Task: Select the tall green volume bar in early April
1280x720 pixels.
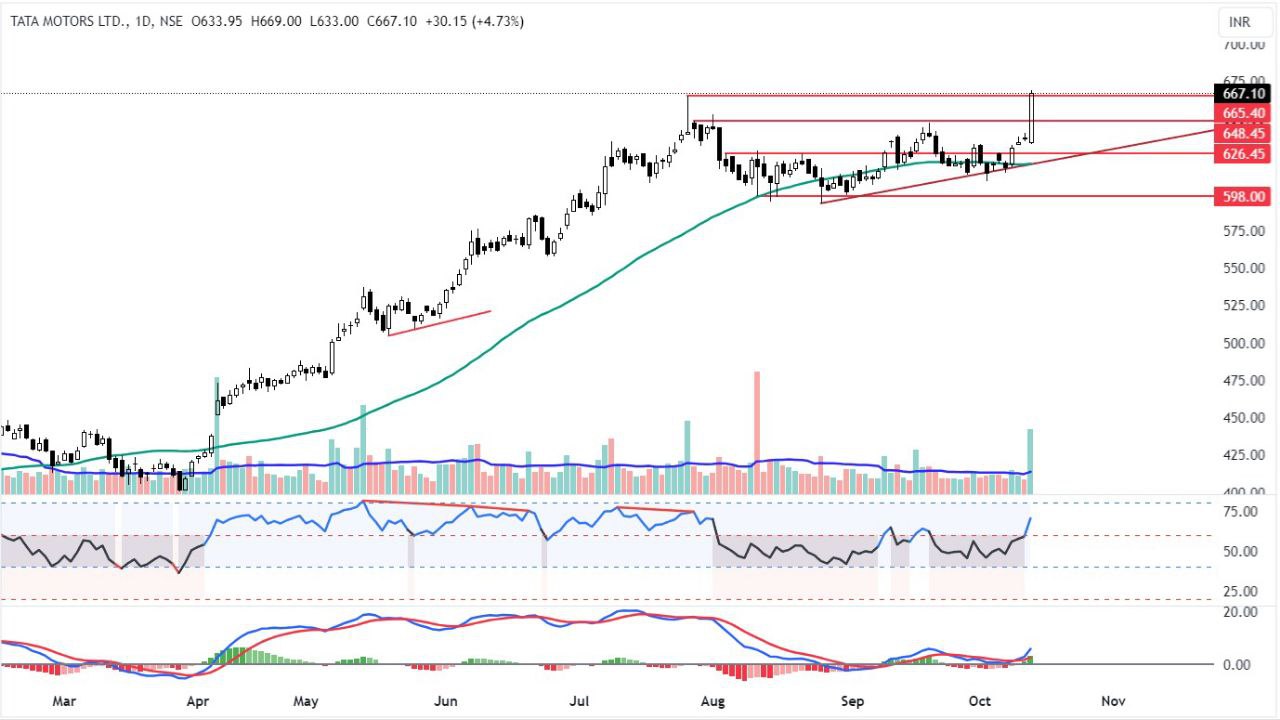Action: point(216,435)
